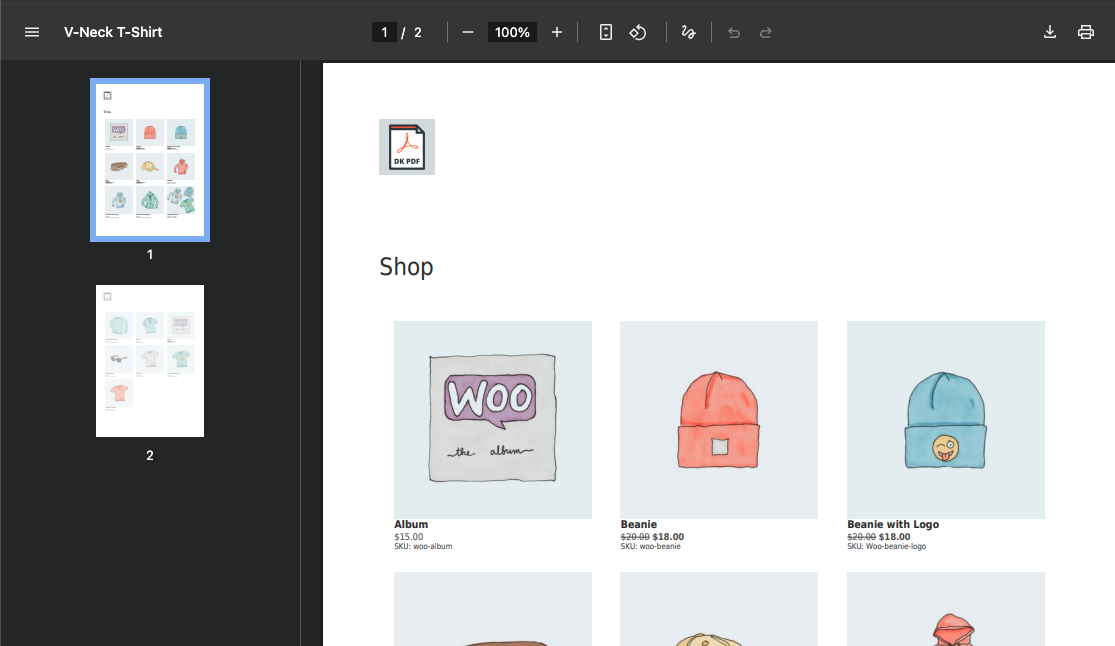Screen dimensions: 1115x646
Task: Click the 'Shop' heading
Action: point(406,267)
